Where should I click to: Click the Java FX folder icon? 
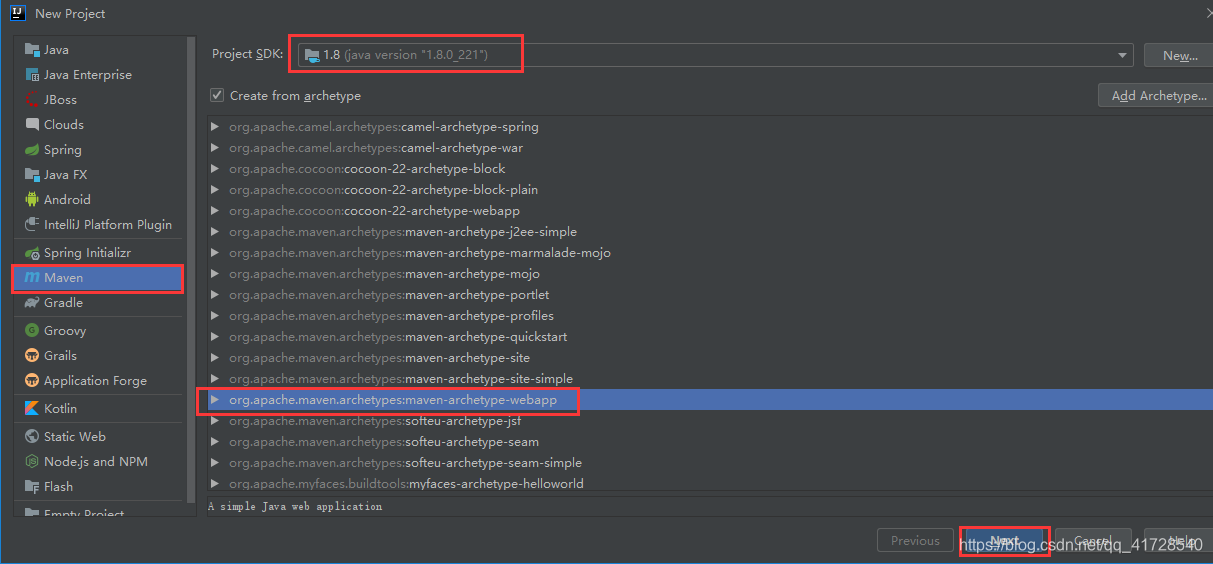[32, 174]
